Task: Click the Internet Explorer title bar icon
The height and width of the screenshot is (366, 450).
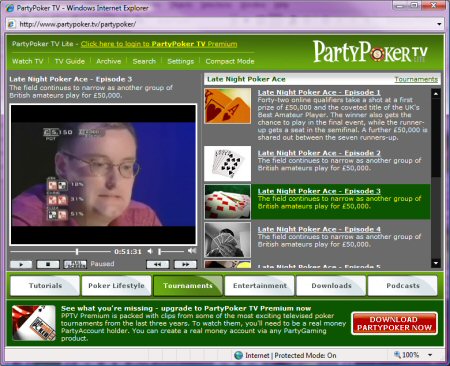Action: pos(10,8)
